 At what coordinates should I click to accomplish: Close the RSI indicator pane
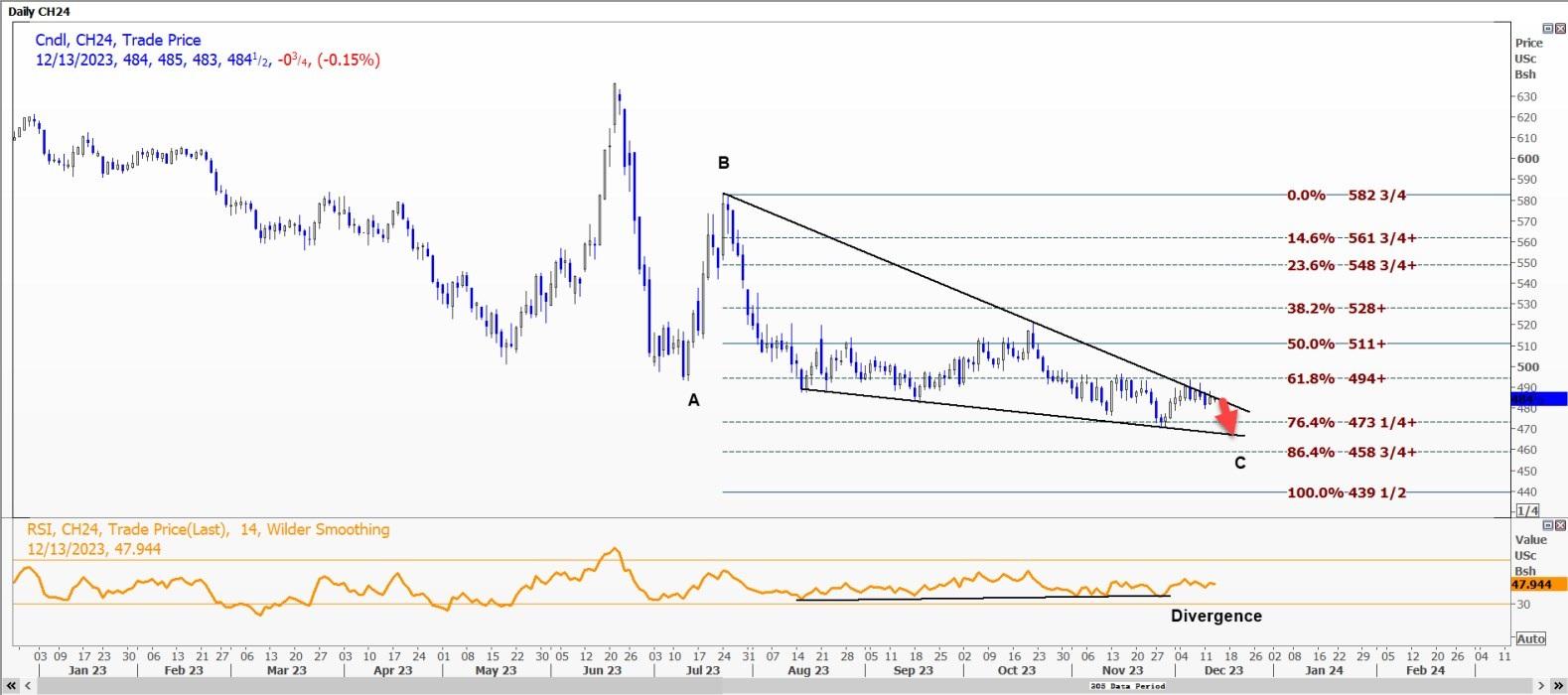point(1560,524)
